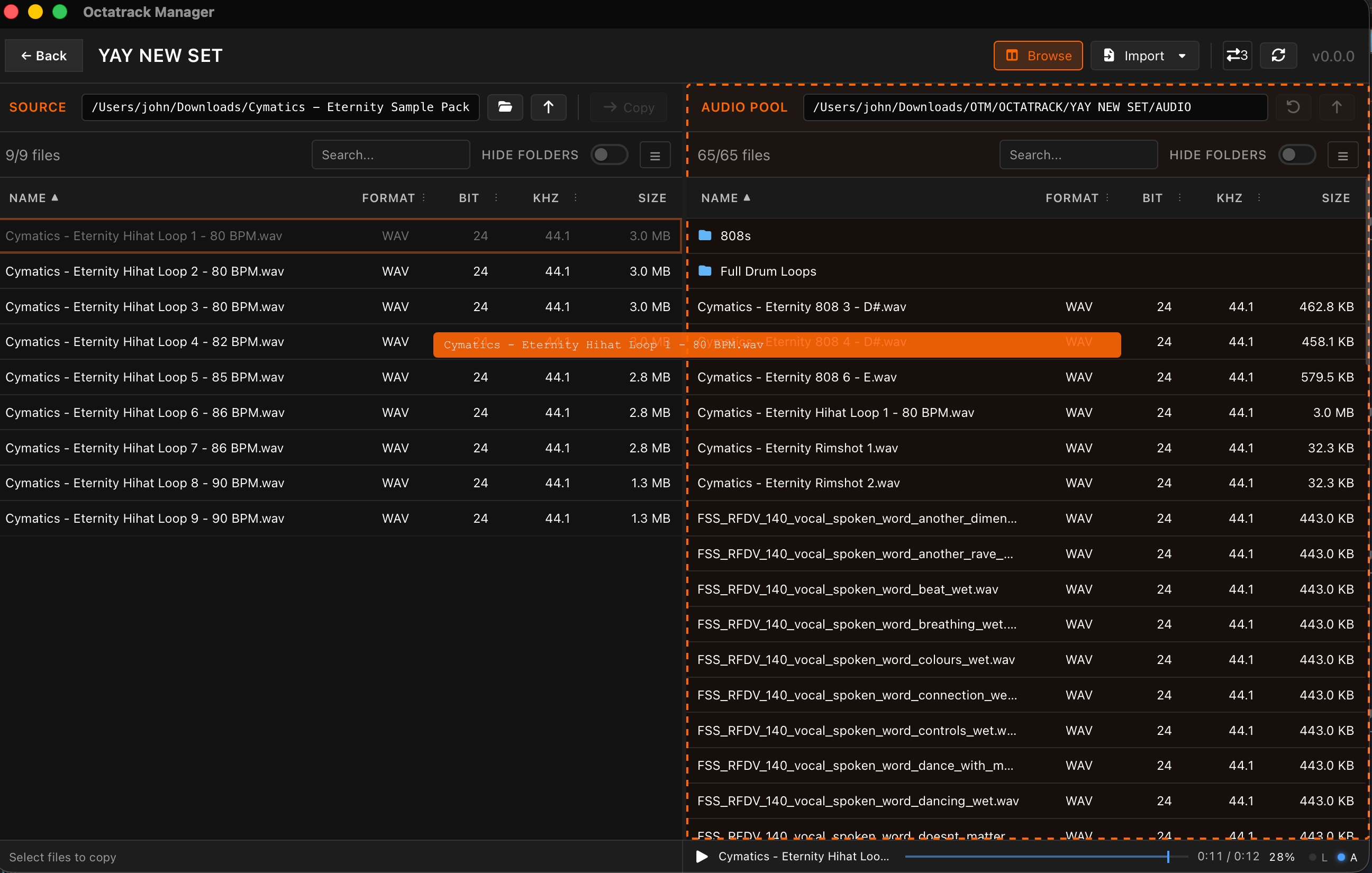Select Hihat Loop 1 - 80 BPM.wav in Audio Pool
The image size is (1372, 873).
1026,413
